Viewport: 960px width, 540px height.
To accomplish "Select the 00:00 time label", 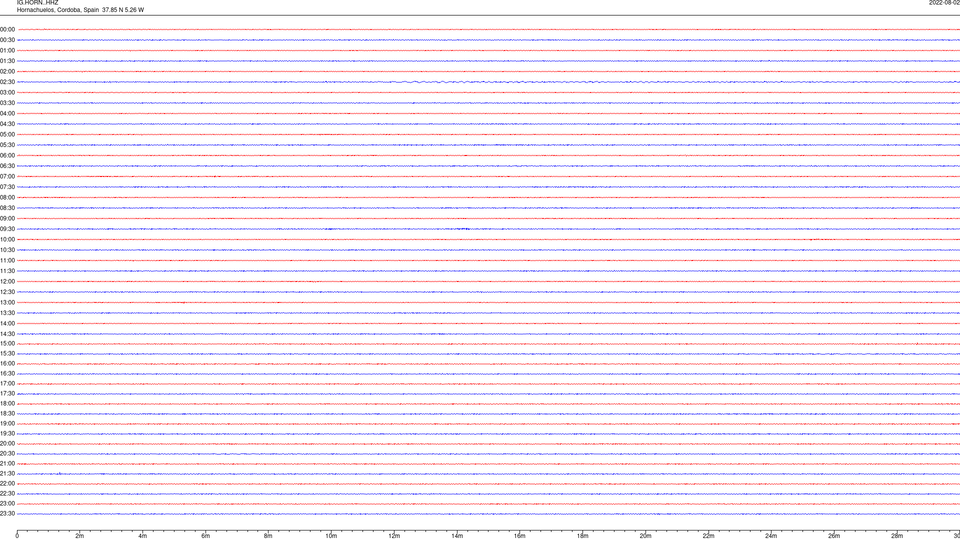I will pos(7,29).
